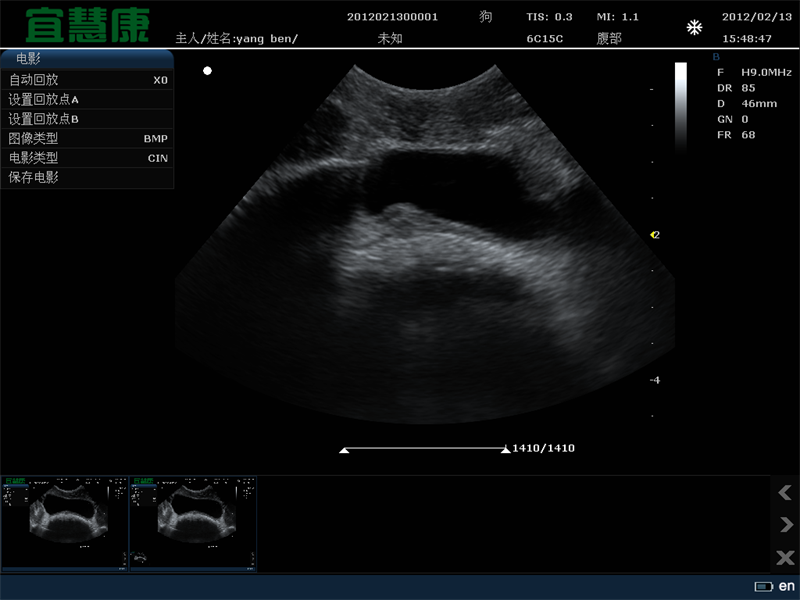The height and width of the screenshot is (600, 800).
Task: Click the owner name field yang ben
Action: coord(237,38)
